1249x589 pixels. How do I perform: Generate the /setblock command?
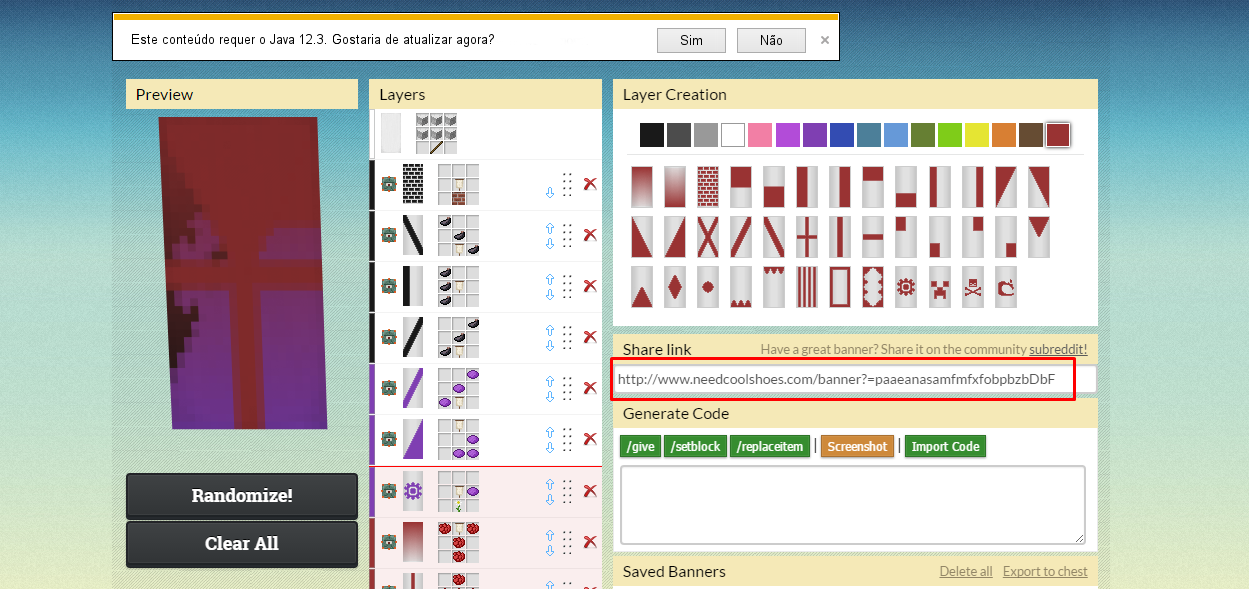click(695, 446)
